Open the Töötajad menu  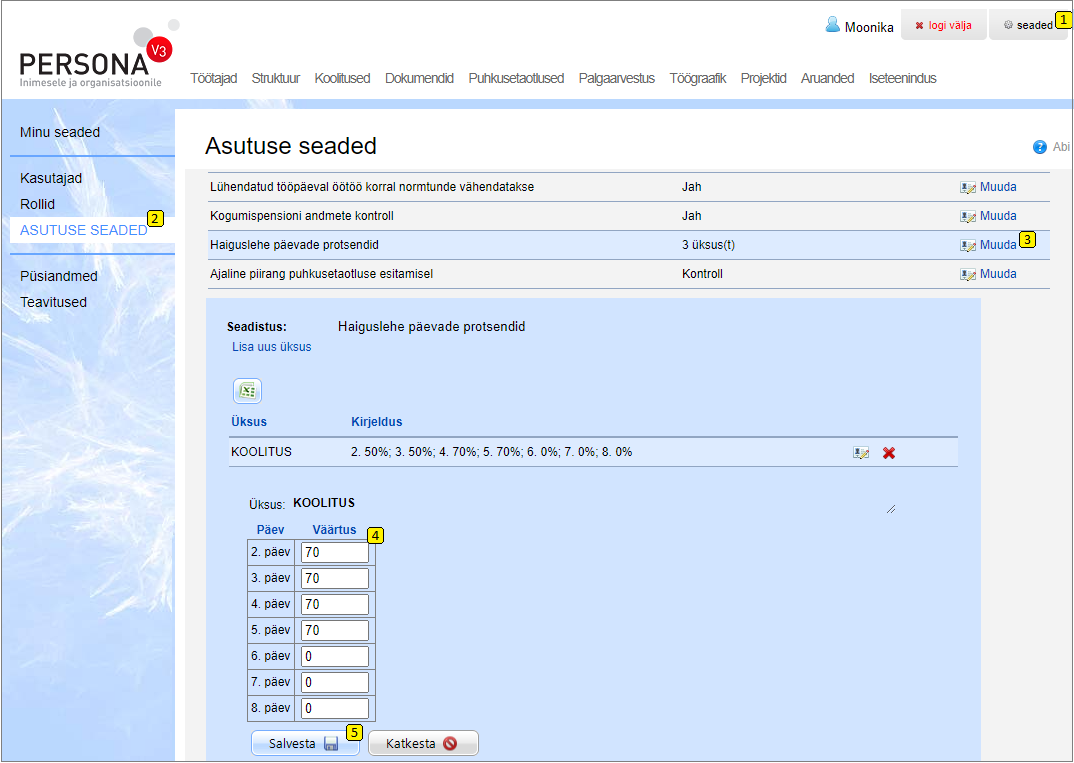pos(213,78)
